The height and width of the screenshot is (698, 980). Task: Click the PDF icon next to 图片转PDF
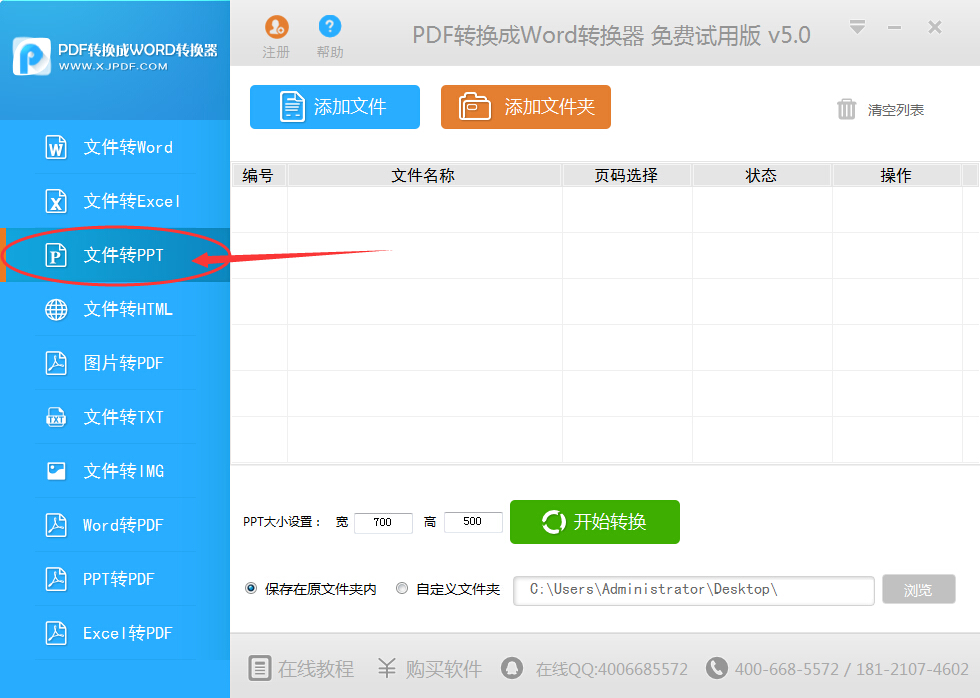pyautogui.click(x=56, y=363)
